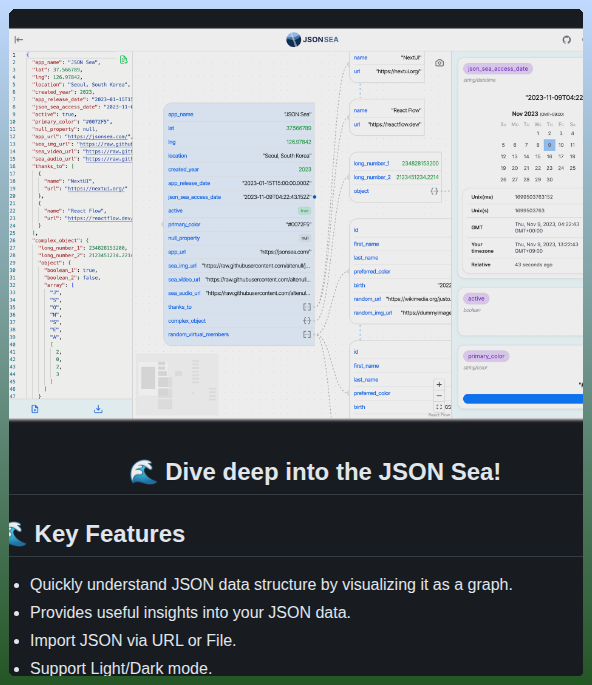Click the blue primary_color preview bar
This screenshot has height=685, width=592.
pyautogui.click(x=523, y=398)
